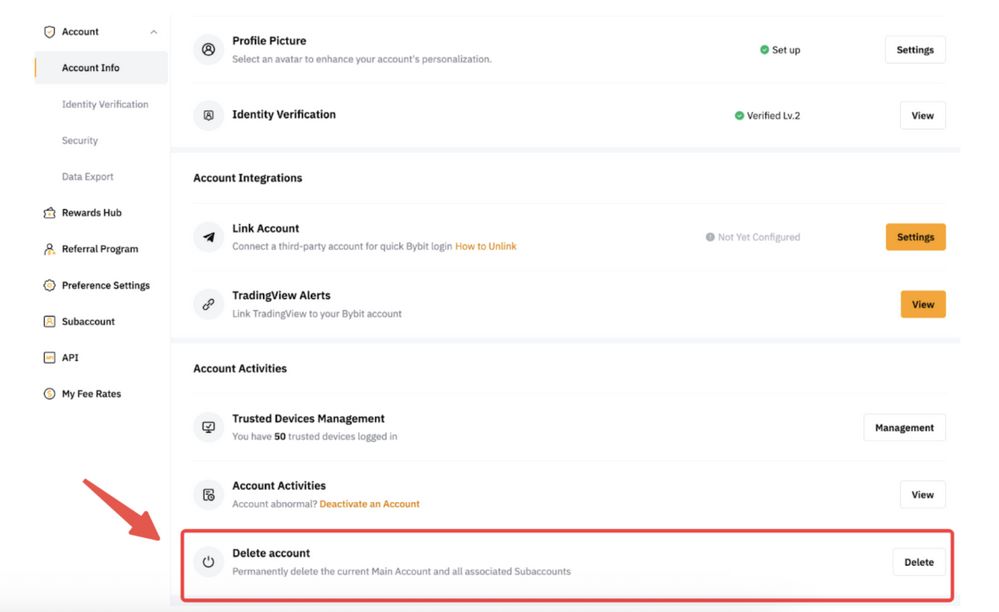The image size is (999, 612).
Task: Click the Subaccount icon in sidebar
Action: (x=49, y=322)
